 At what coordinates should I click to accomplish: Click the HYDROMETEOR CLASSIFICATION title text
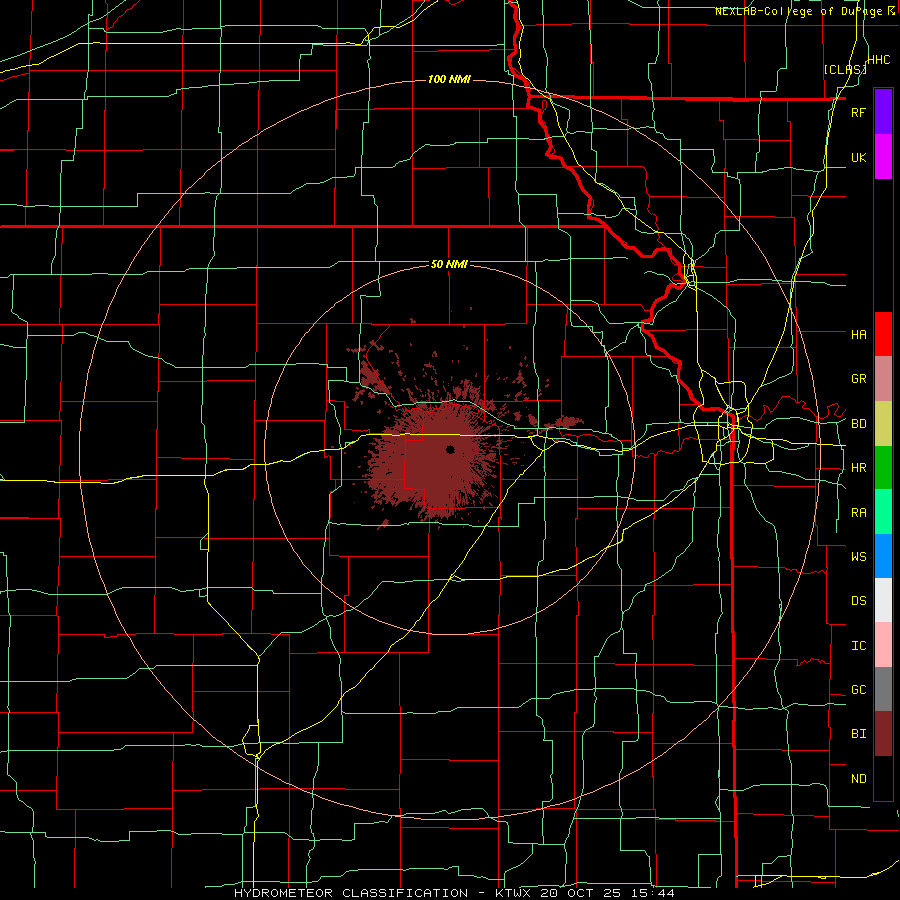(x=351, y=893)
